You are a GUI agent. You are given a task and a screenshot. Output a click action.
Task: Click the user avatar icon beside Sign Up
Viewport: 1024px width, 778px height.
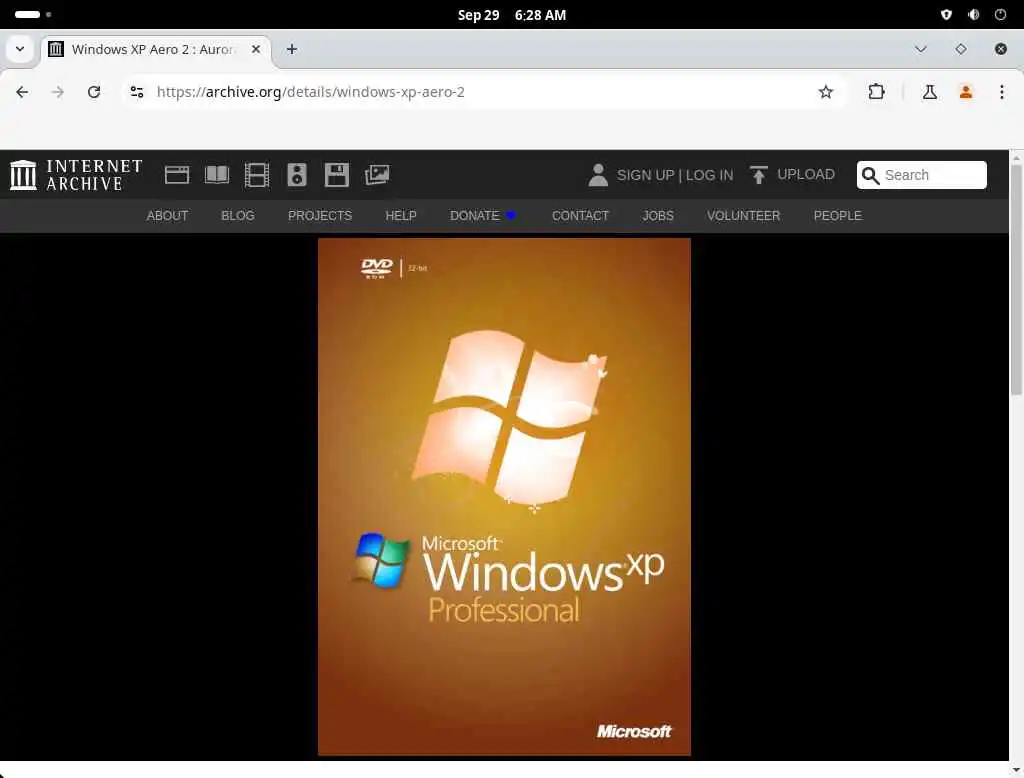coord(598,175)
